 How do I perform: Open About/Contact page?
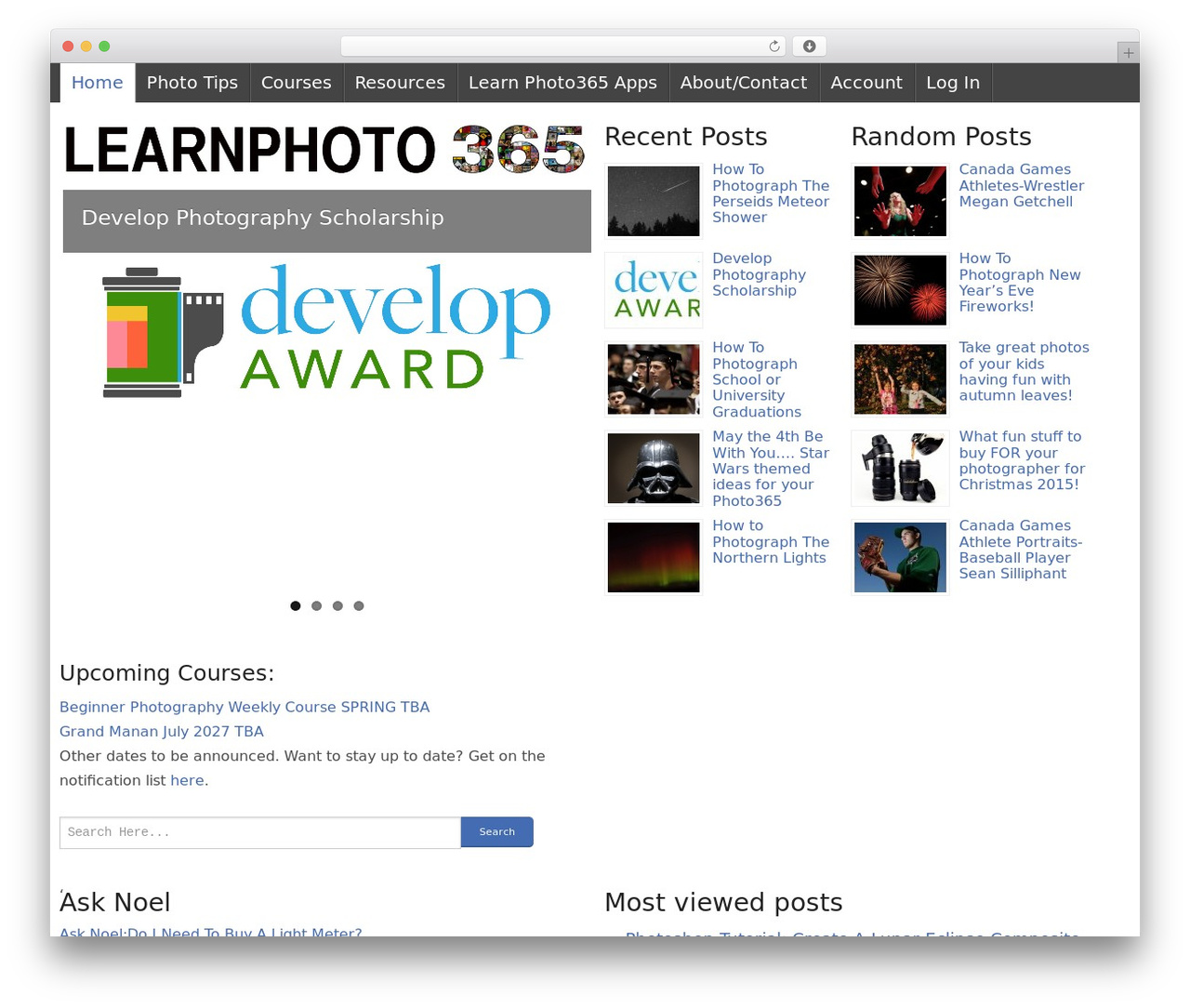click(744, 83)
